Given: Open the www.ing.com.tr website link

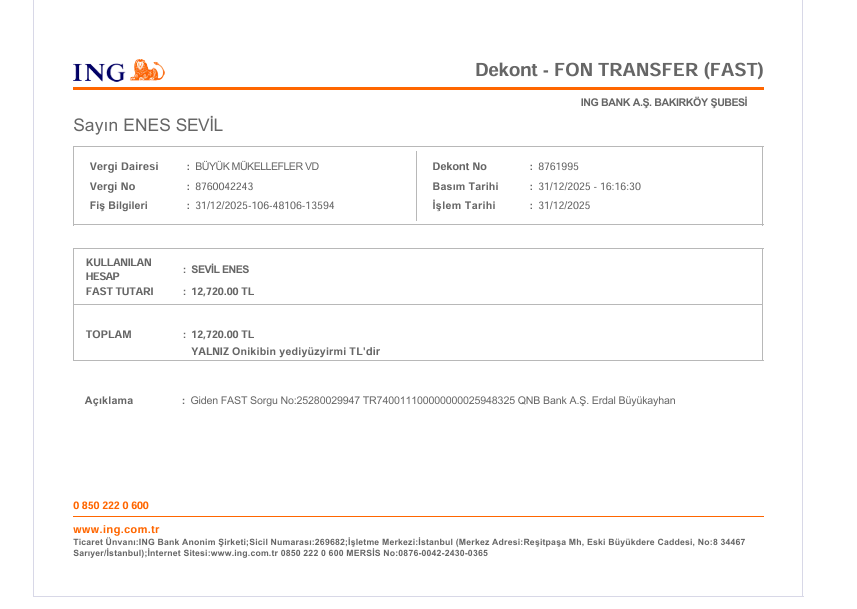Looking at the screenshot, I should 116,529.
